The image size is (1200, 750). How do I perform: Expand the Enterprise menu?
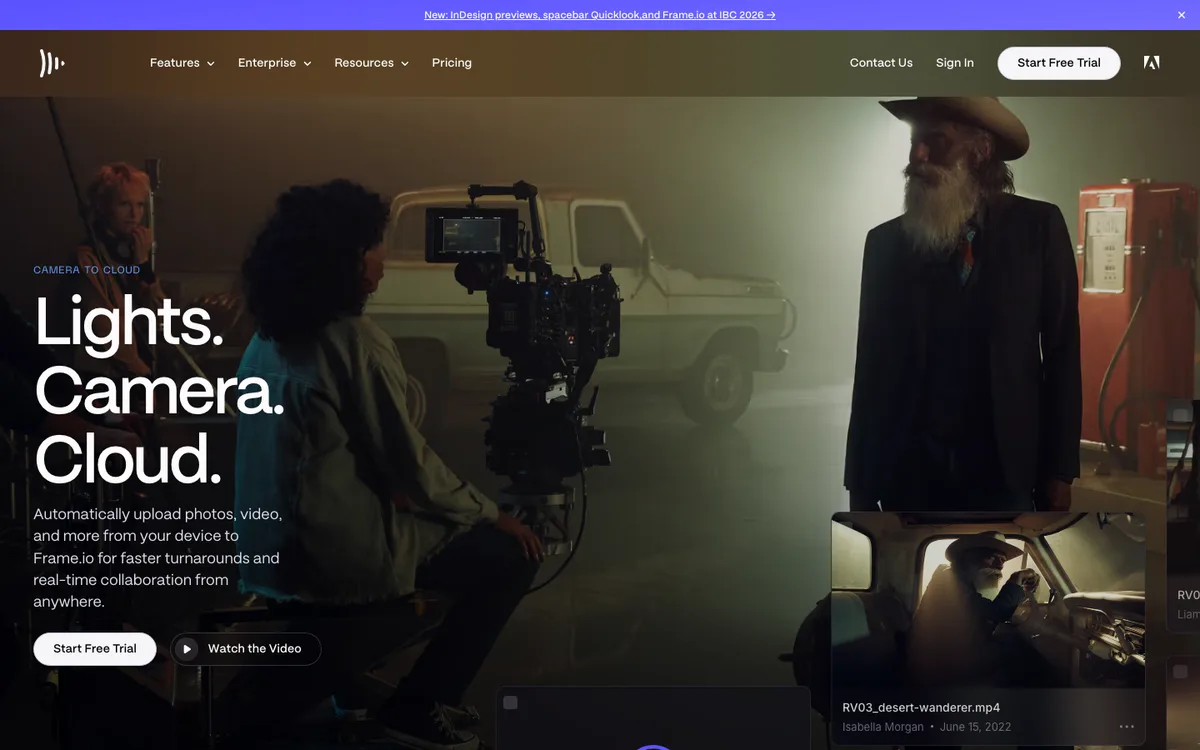275,63
